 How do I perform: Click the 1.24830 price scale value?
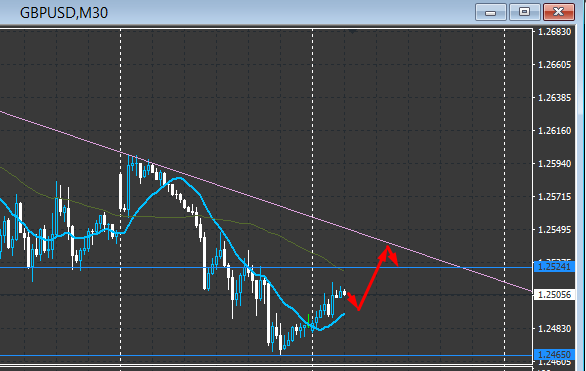click(555, 328)
